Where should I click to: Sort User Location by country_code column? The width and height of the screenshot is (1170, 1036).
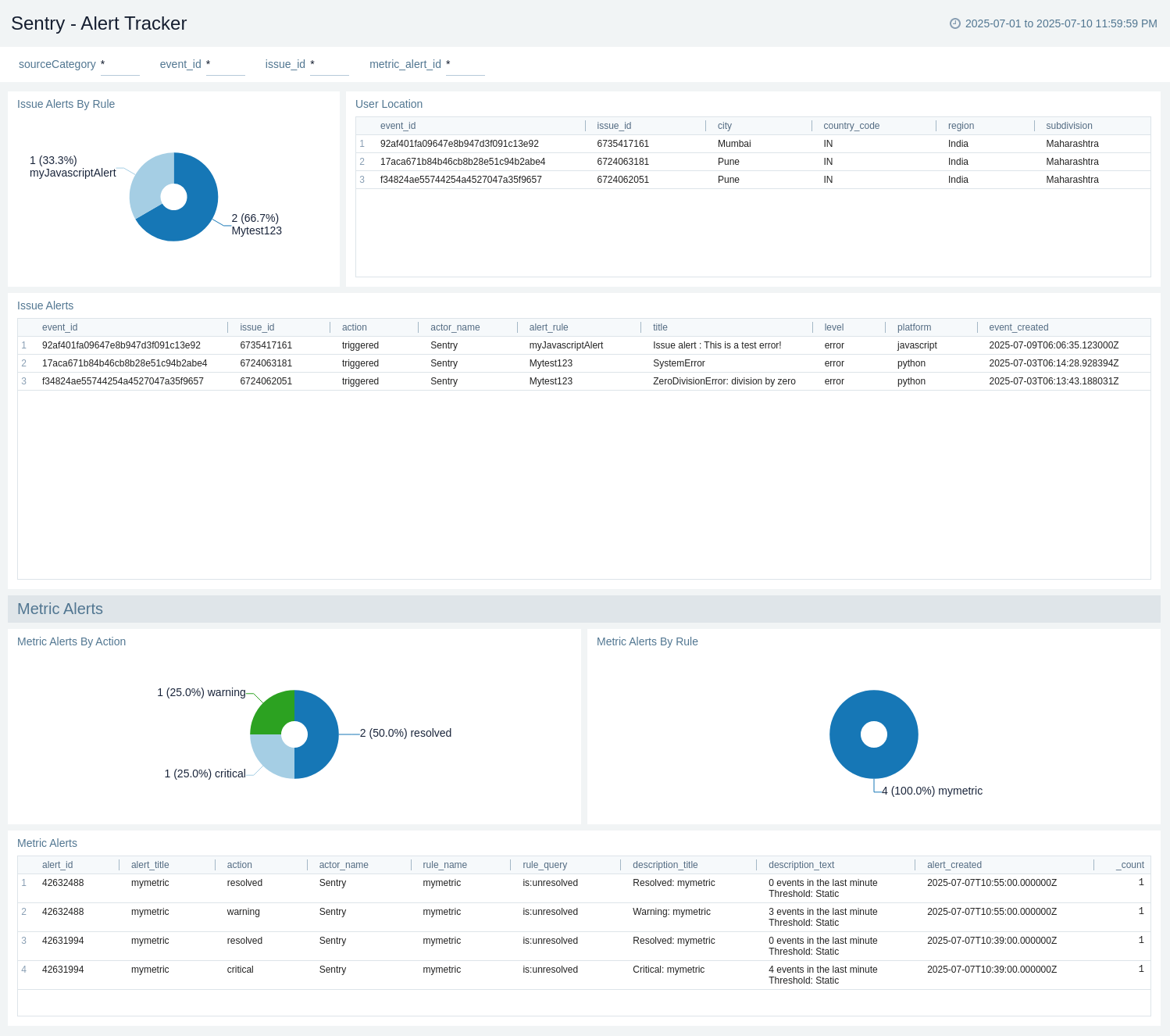(x=851, y=126)
